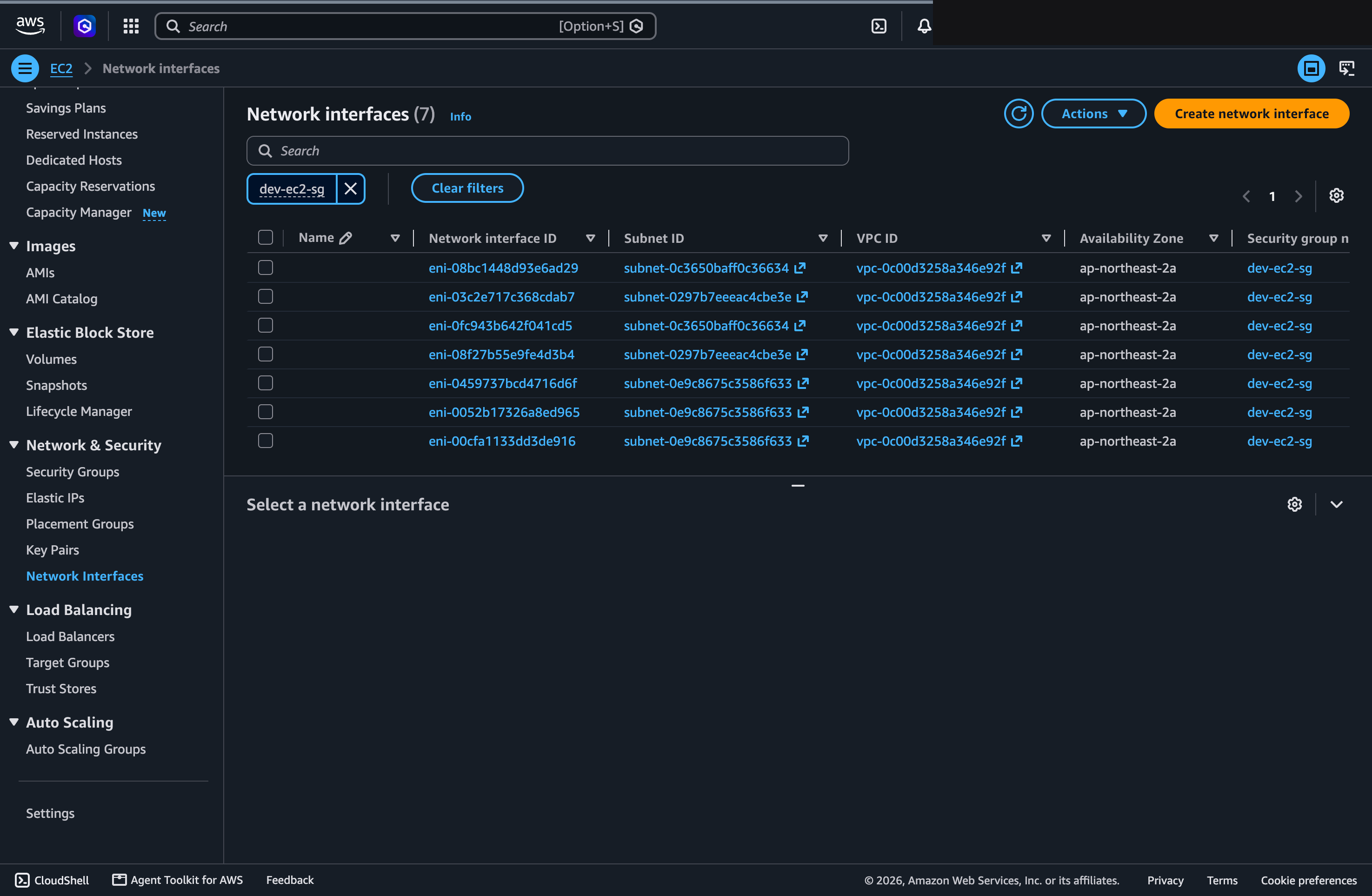Remove the dev-ec2-sg filter token
The width and height of the screenshot is (1372, 896).
[351, 188]
